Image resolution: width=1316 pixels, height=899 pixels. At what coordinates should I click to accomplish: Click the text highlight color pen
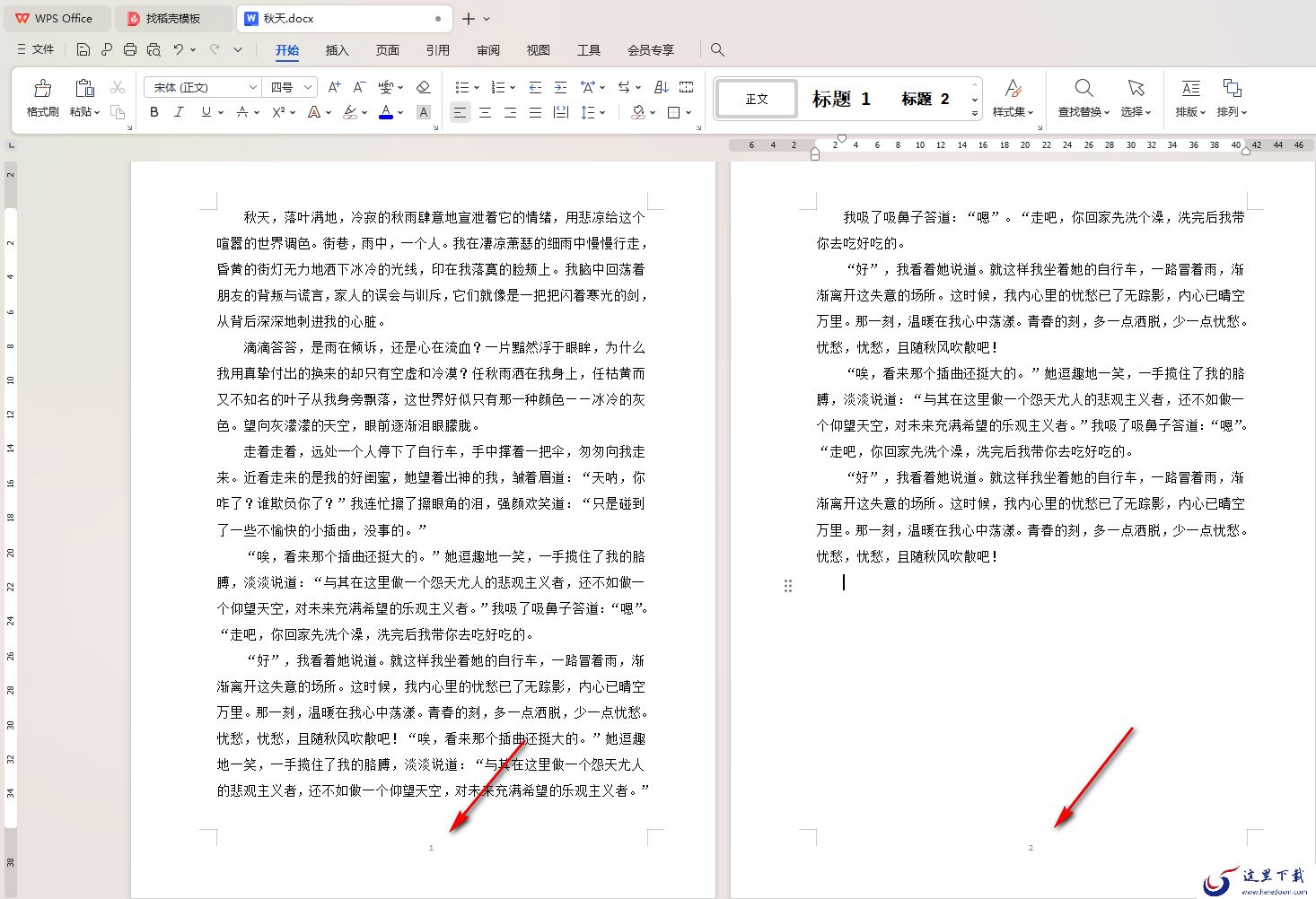click(x=350, y=112)
